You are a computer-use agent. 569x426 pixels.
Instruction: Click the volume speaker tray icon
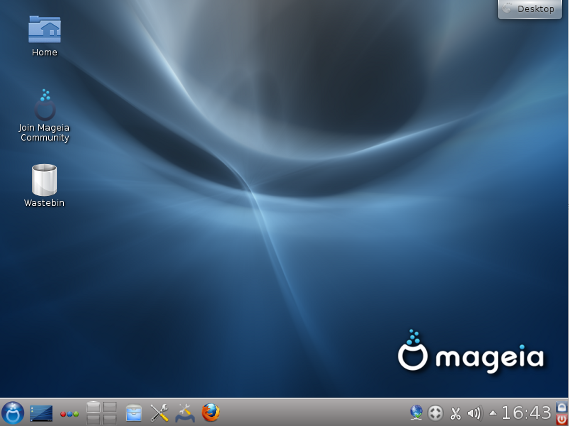pos(474,413)
